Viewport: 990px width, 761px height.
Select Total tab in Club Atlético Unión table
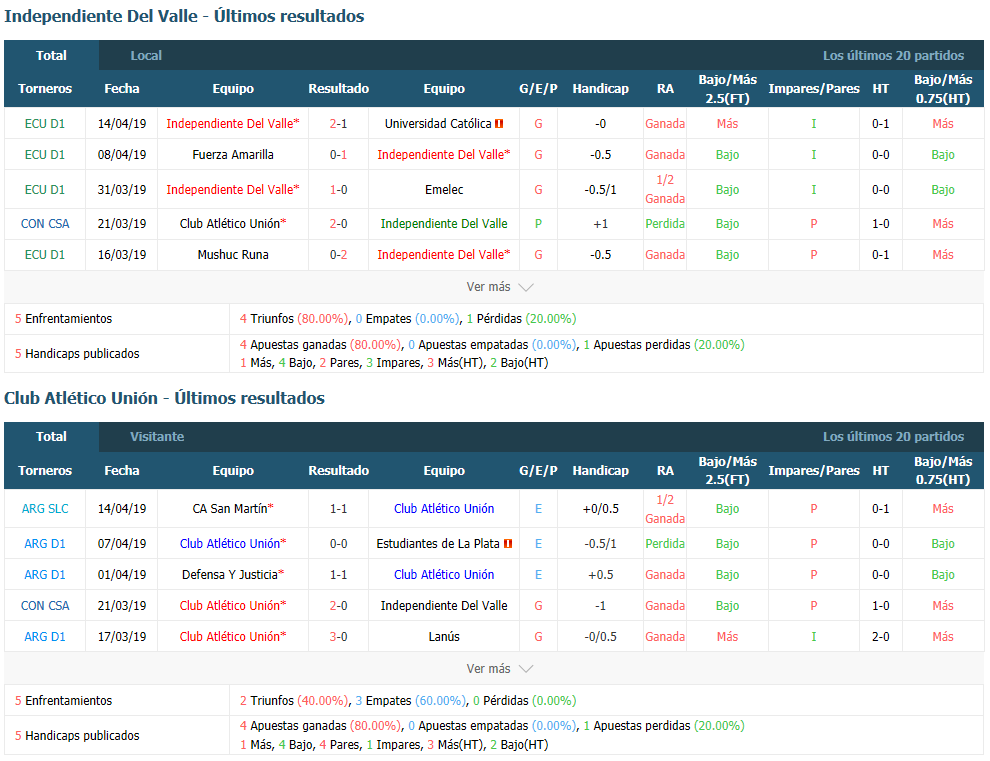[x=51, y=436]
